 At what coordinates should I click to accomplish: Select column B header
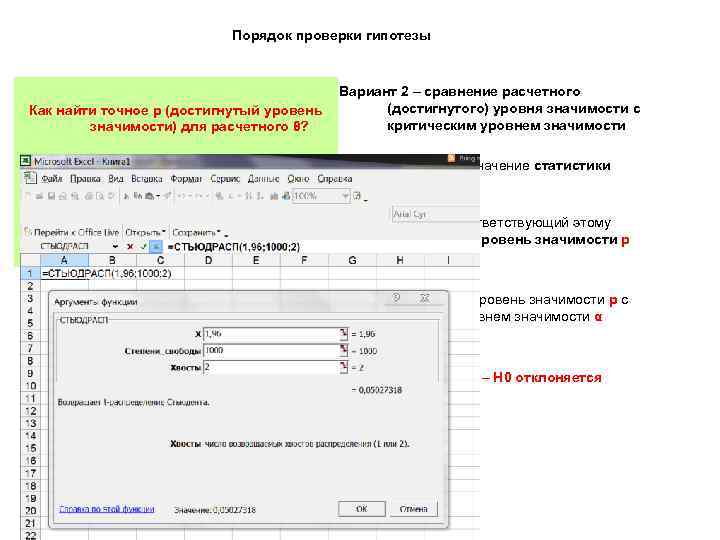point(112,260)
